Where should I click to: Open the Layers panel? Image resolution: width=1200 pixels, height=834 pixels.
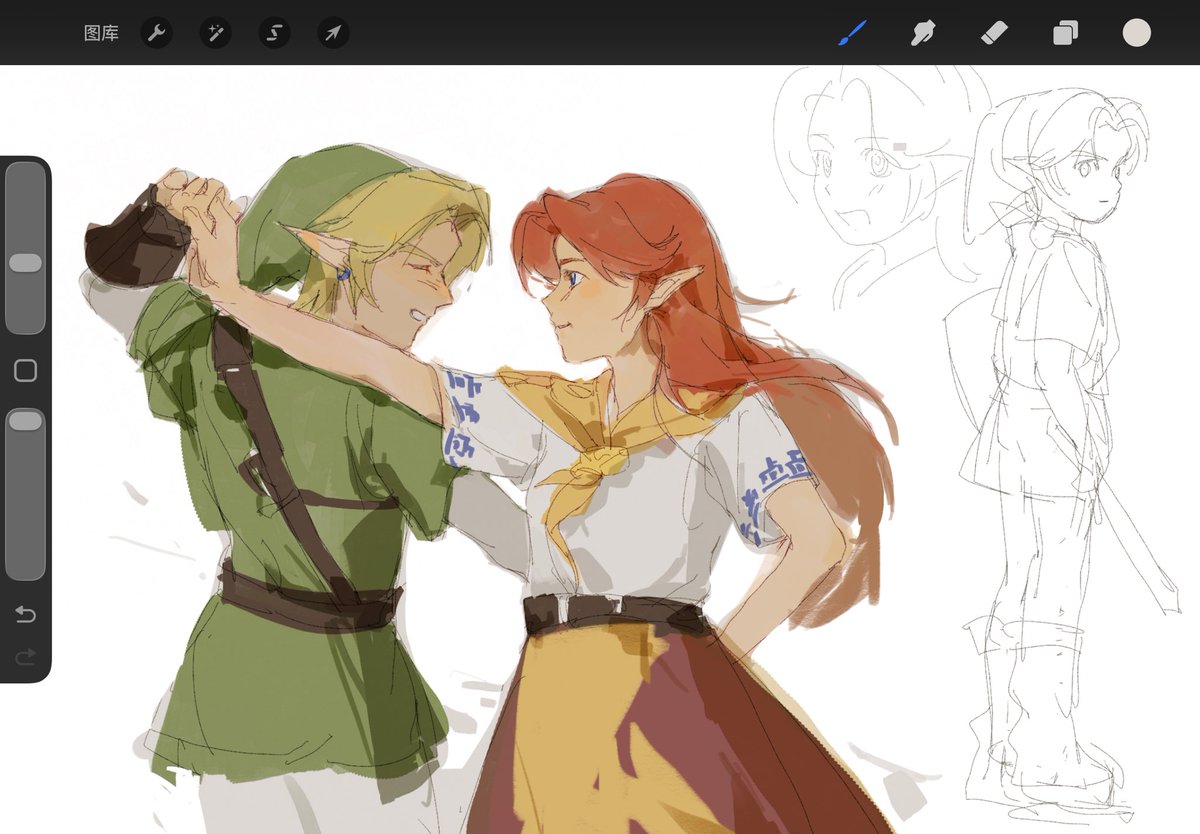1065,33
